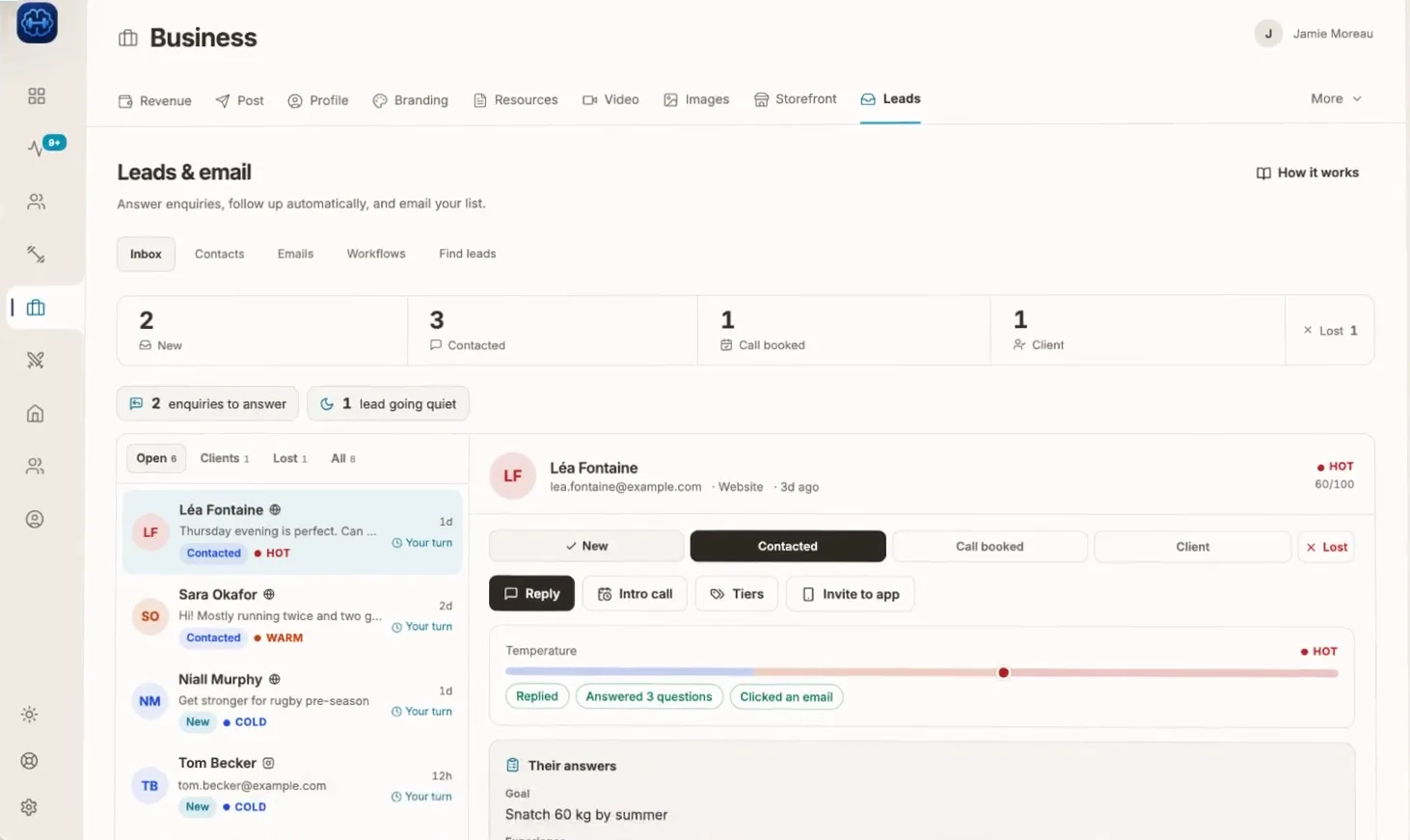Filter lead list to Lost
Viewport: 1410px width, 840px height.
tap(289, 458)
